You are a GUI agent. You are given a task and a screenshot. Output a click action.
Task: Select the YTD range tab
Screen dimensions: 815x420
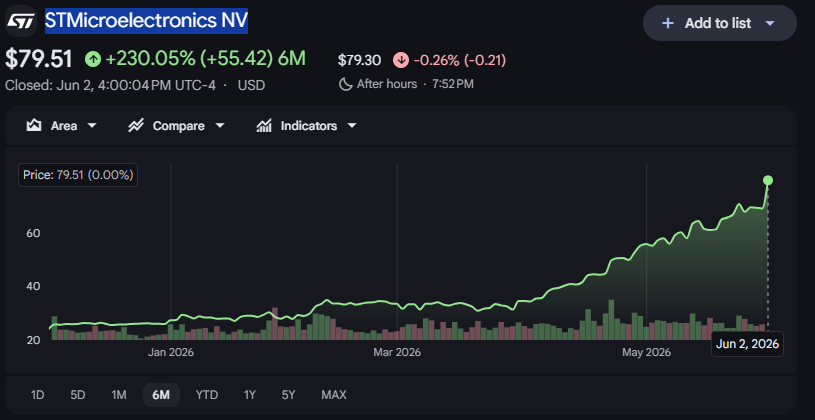pos(206,395)
